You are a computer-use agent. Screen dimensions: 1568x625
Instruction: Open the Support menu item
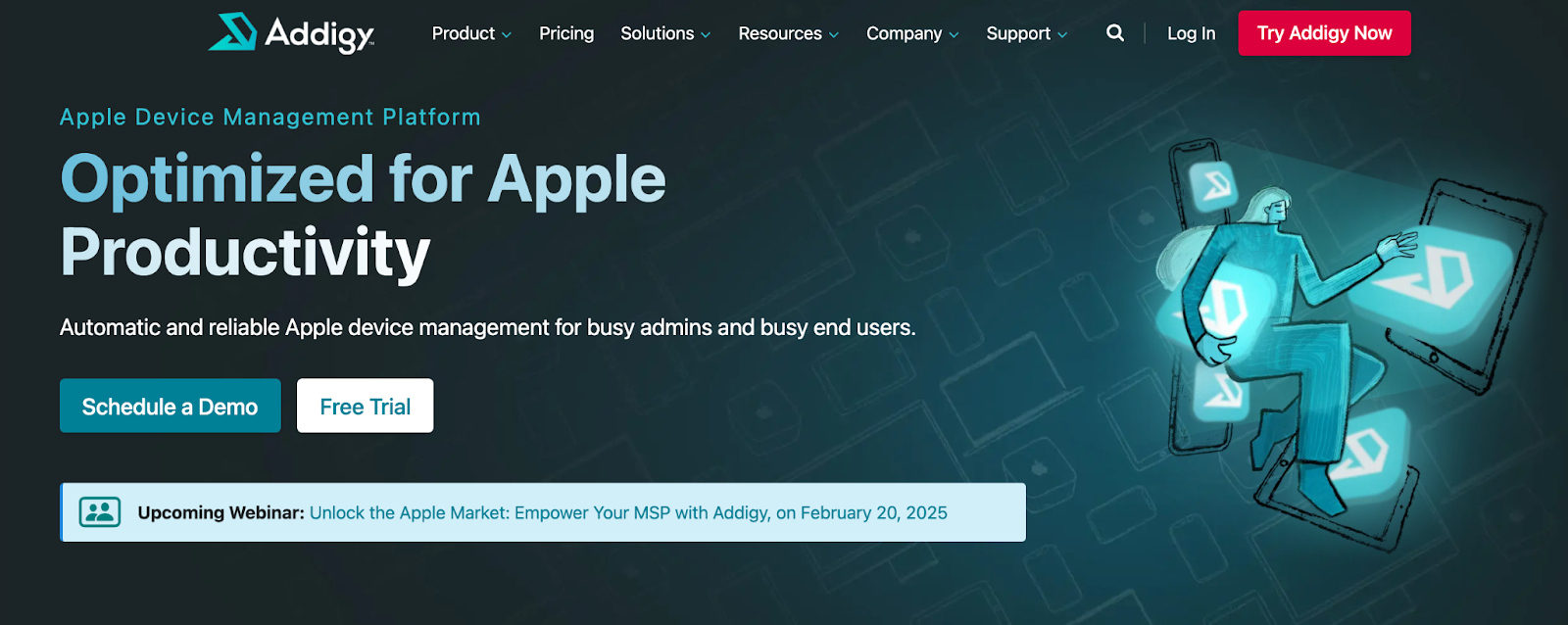[1018, 33]
